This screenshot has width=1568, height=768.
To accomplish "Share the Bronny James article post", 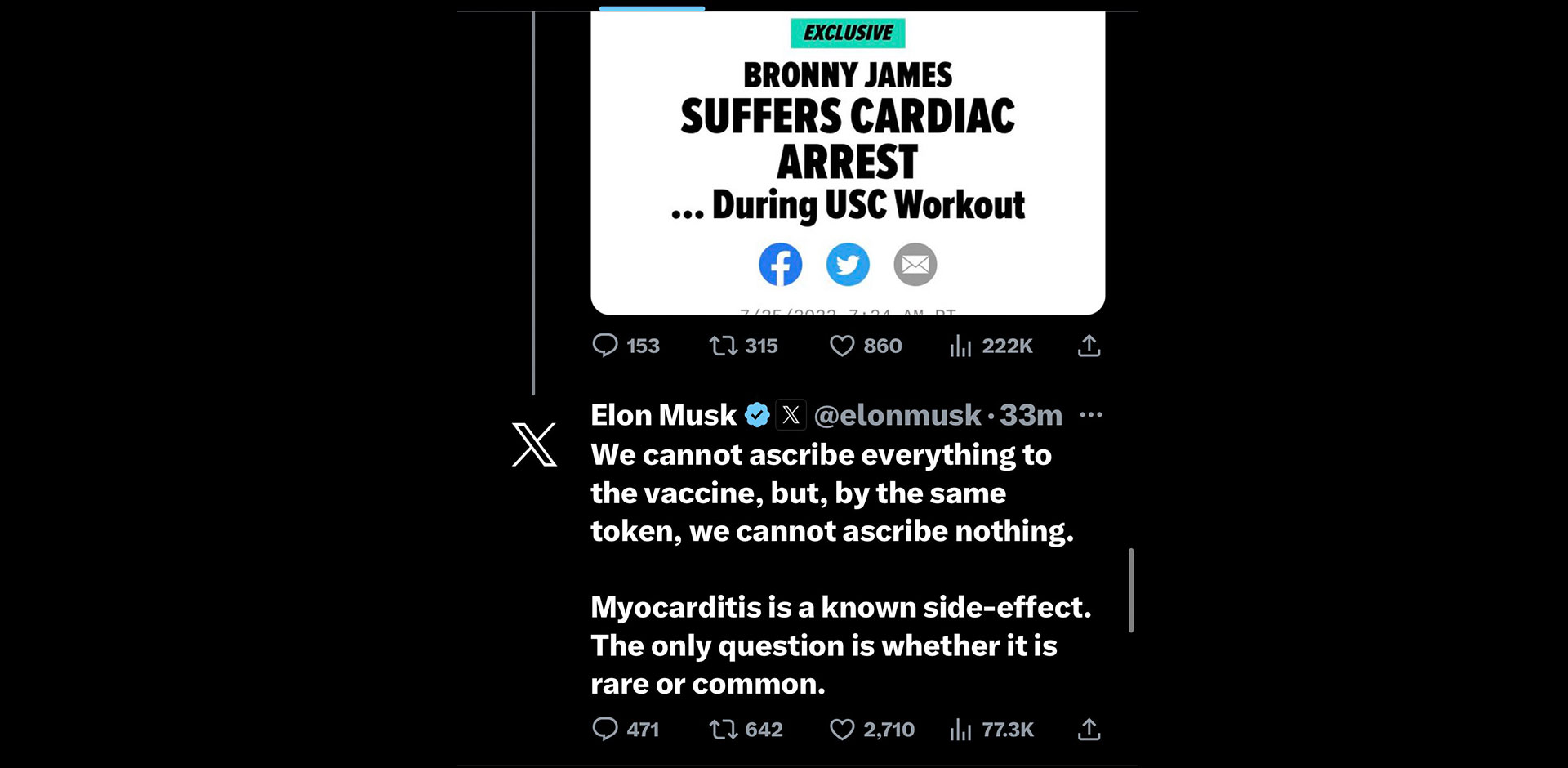I will (x=1089, y=346).
